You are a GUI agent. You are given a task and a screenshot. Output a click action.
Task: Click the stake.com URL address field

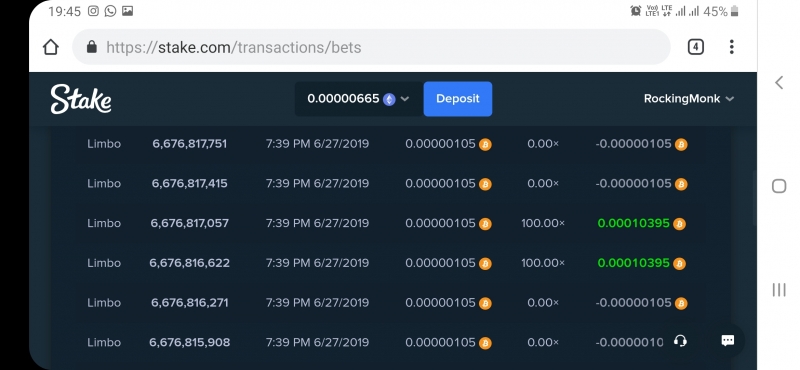371,47
